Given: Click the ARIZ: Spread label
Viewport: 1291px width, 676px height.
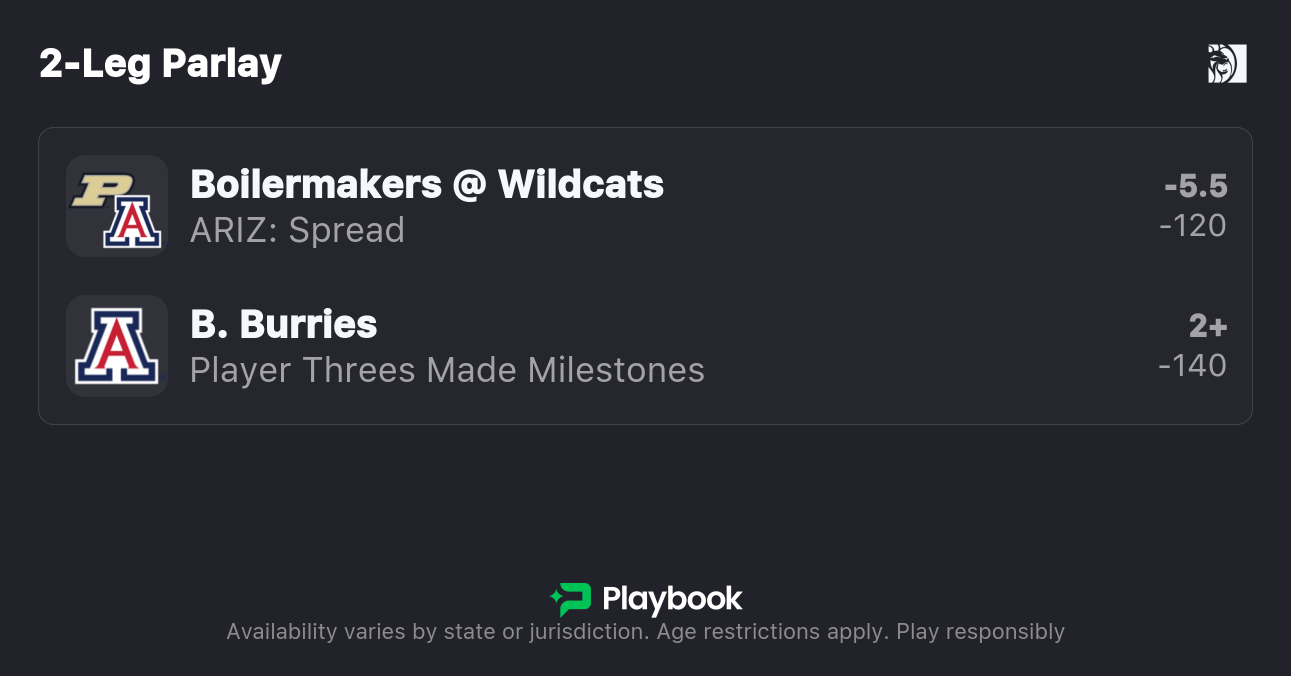Looking at the screenshot, I should [297, 230].
